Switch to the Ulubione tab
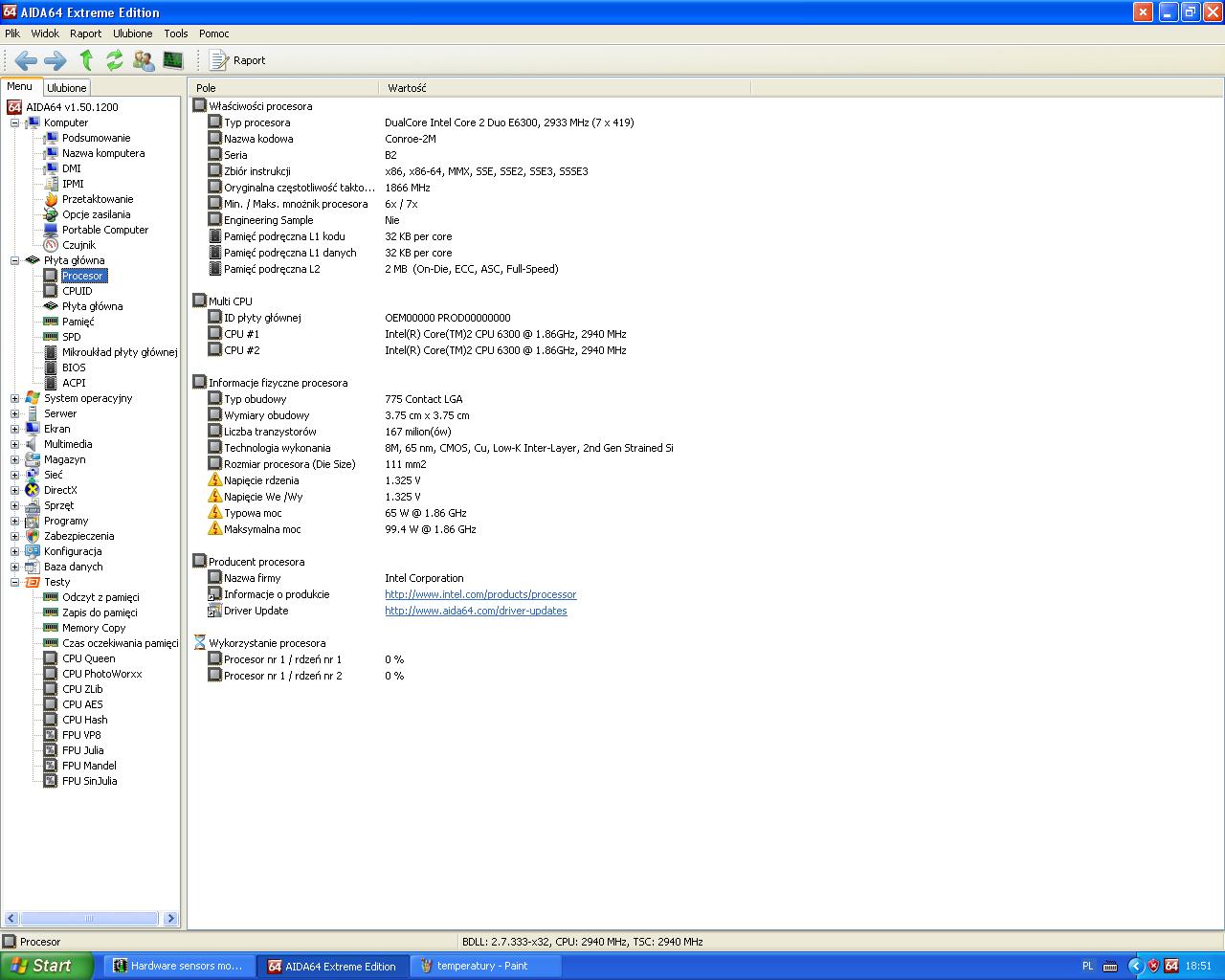The height and width of the screenshot is (980, 1225). (x=67, y=88)
